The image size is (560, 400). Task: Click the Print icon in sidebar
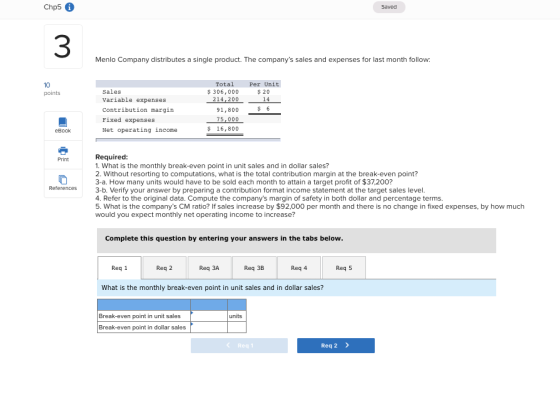coord(63,151)
